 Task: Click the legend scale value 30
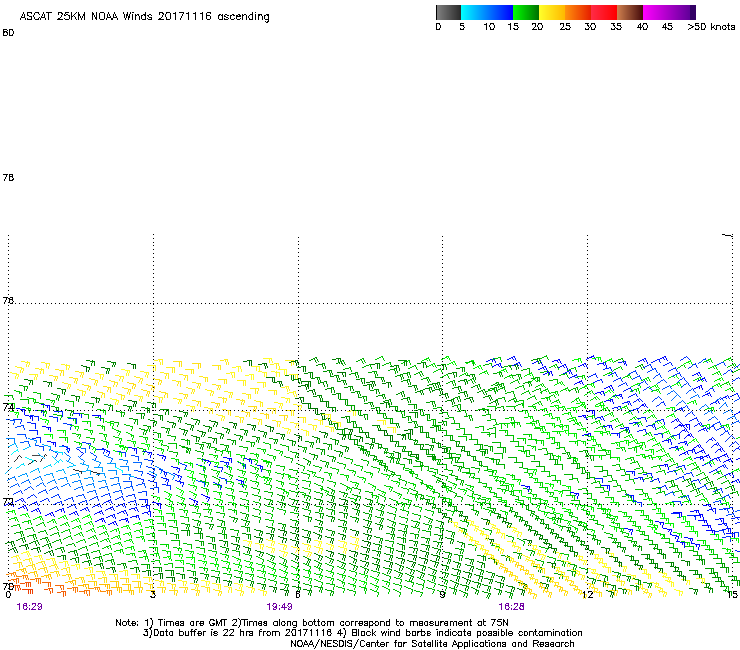(x=590, y=27)
